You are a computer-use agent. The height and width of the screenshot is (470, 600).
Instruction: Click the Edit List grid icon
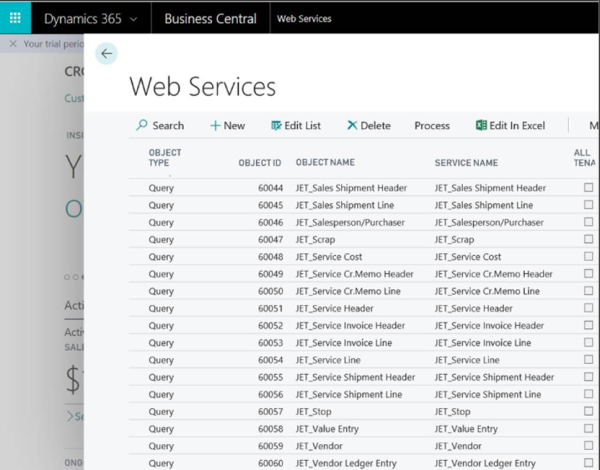[276, 126]
